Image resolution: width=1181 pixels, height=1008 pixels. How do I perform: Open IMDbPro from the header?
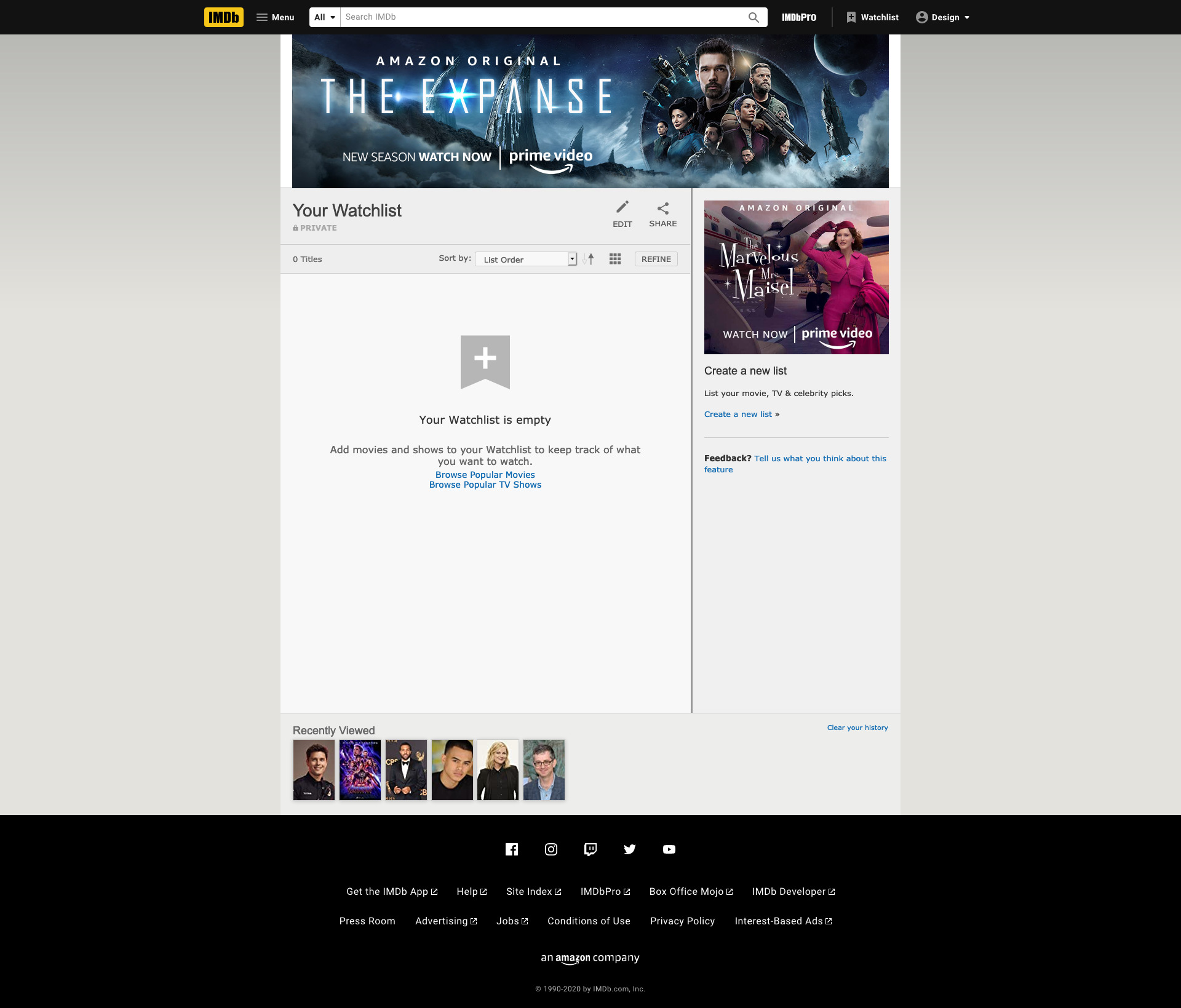(x=799, y=17)
